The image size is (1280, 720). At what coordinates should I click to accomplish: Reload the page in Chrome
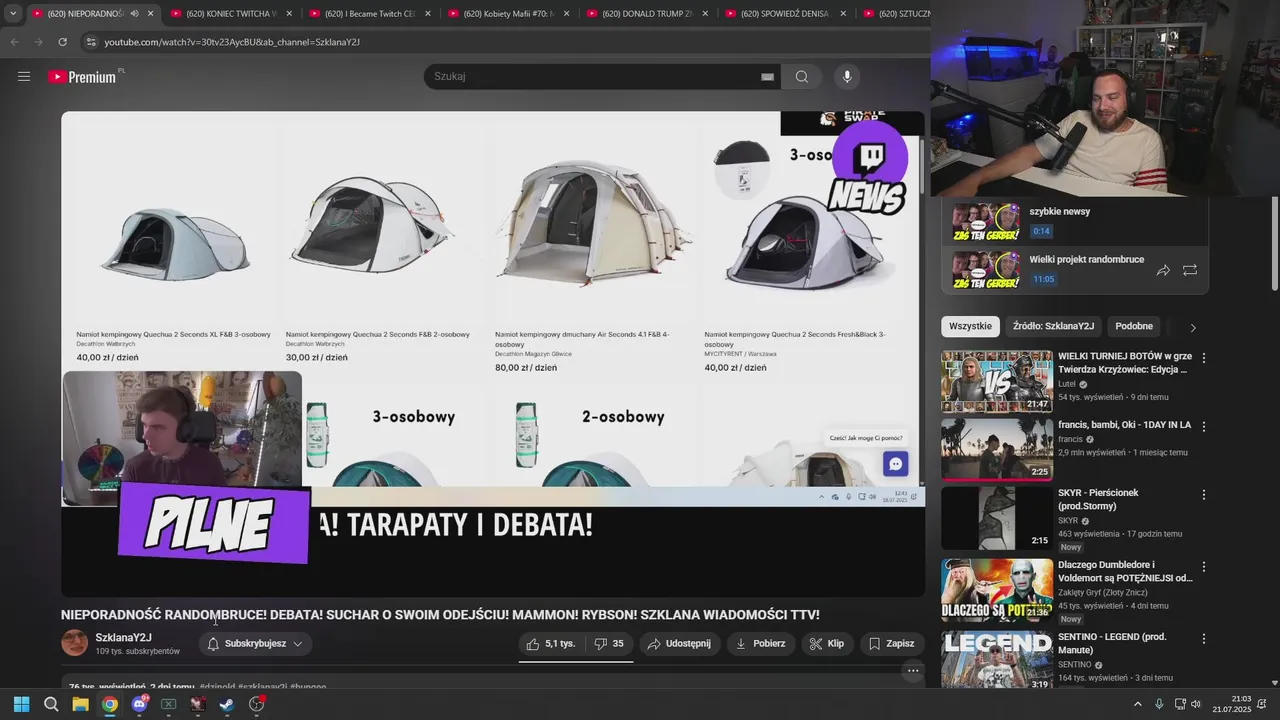click(62, 42)
